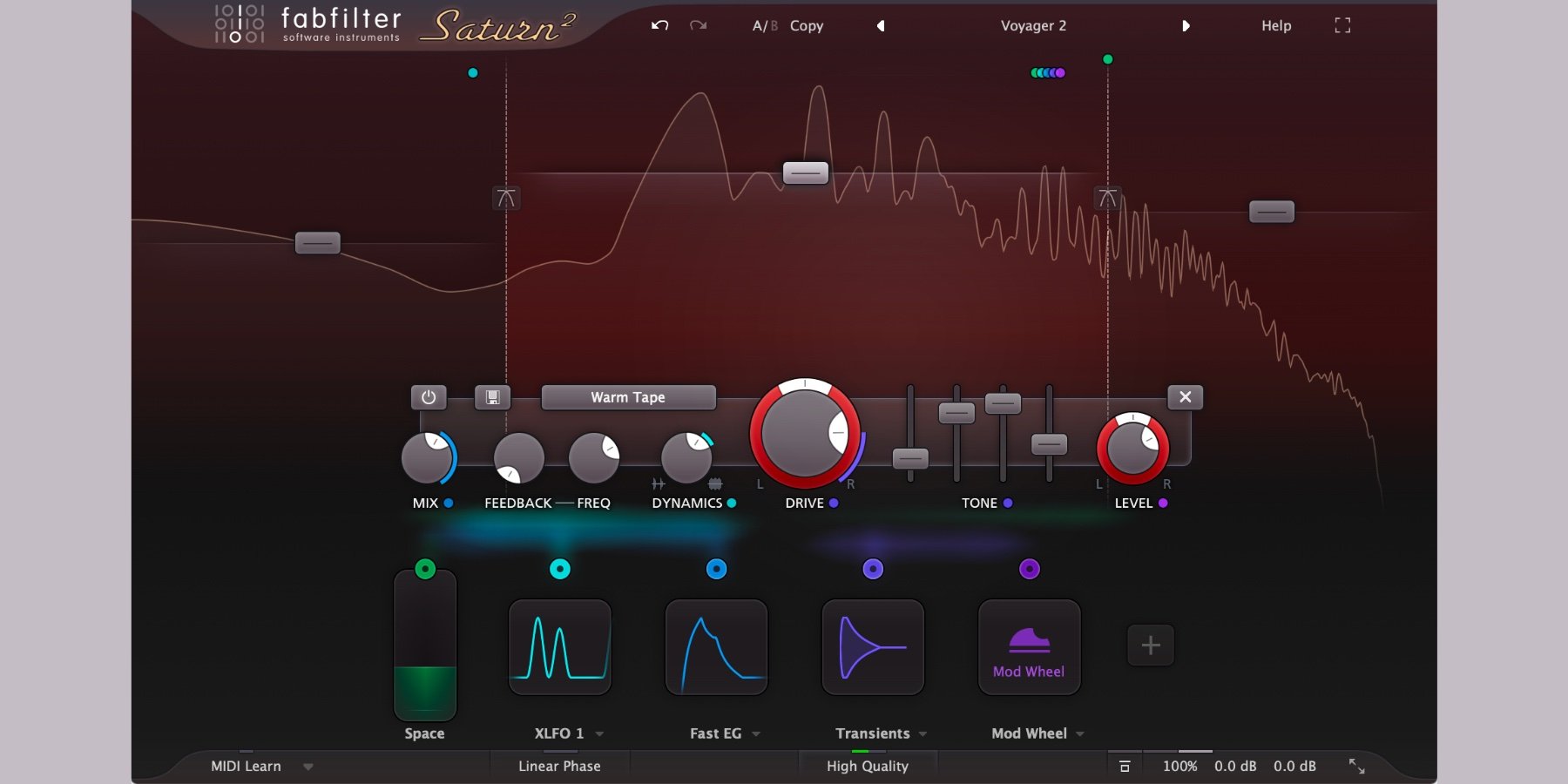Go to the next preset arrow

[1185, 26]
